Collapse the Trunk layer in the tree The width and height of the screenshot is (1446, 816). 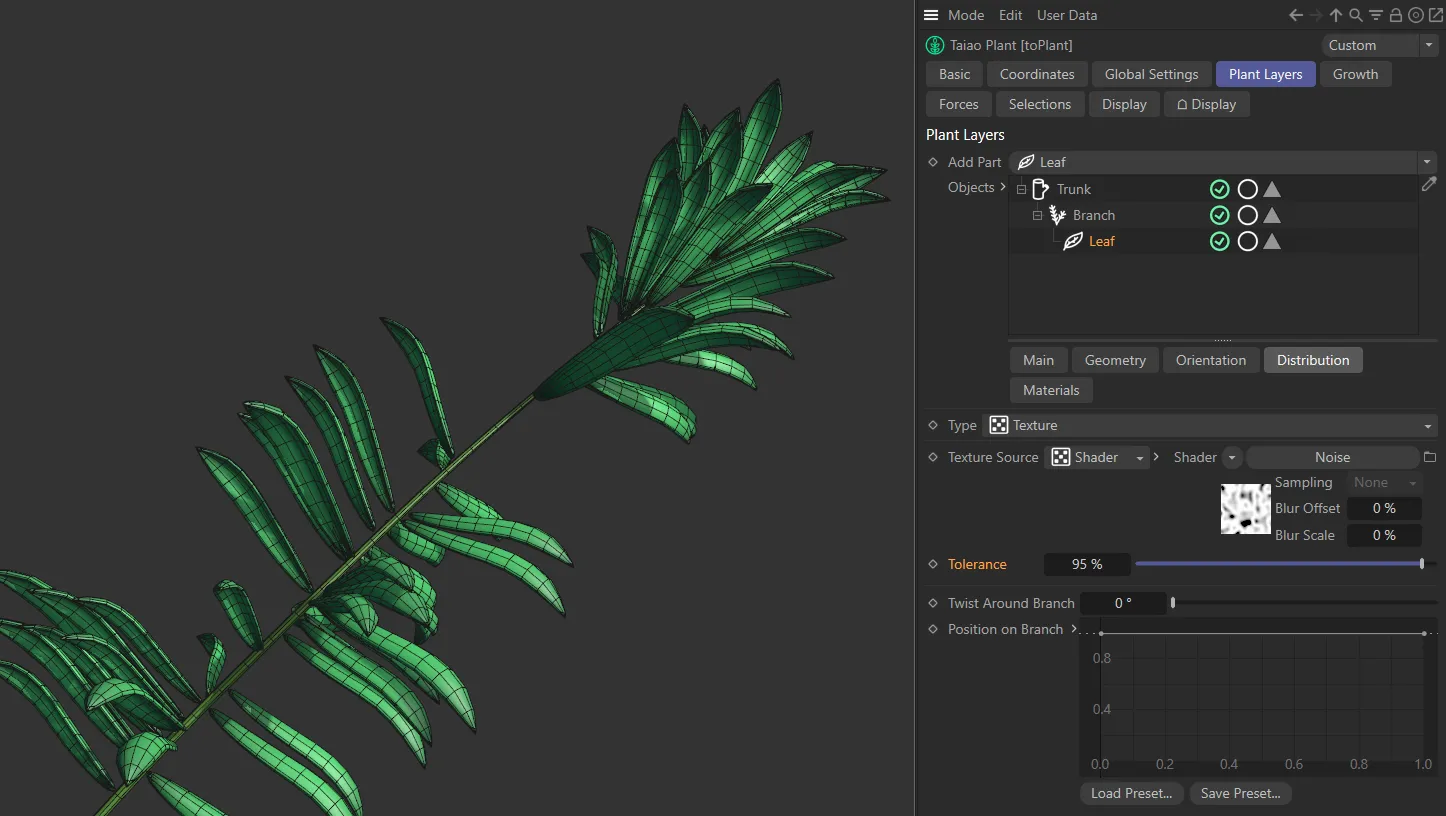[x=1021, y=189]
